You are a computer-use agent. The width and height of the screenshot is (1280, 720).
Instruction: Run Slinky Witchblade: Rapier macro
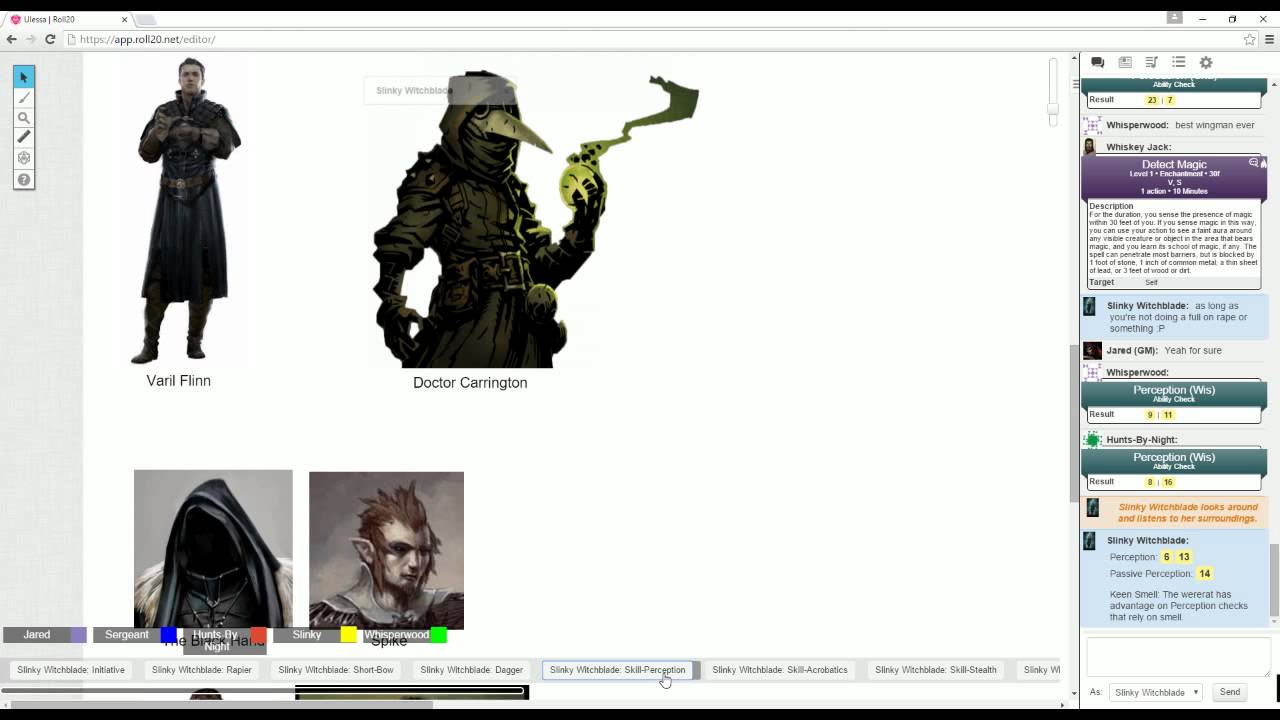tap(201, 670)
